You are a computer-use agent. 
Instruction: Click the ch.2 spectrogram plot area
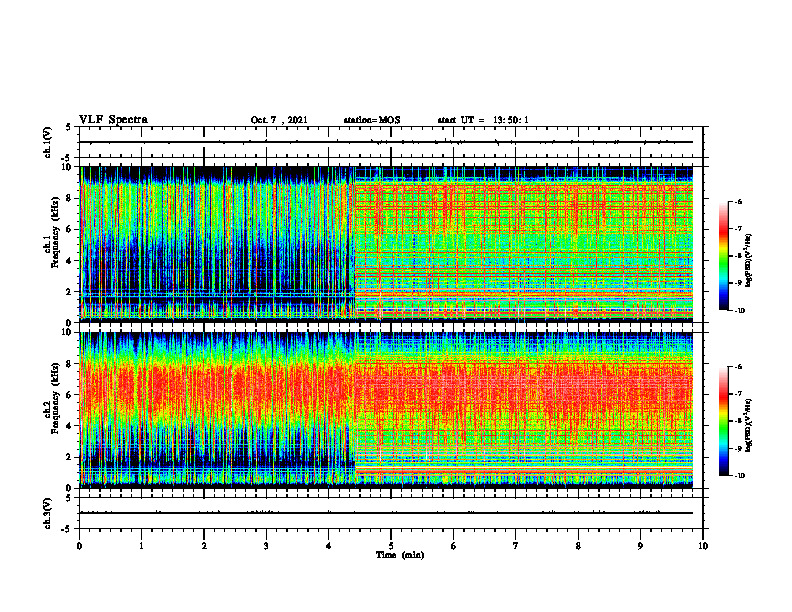click(386, 410)
